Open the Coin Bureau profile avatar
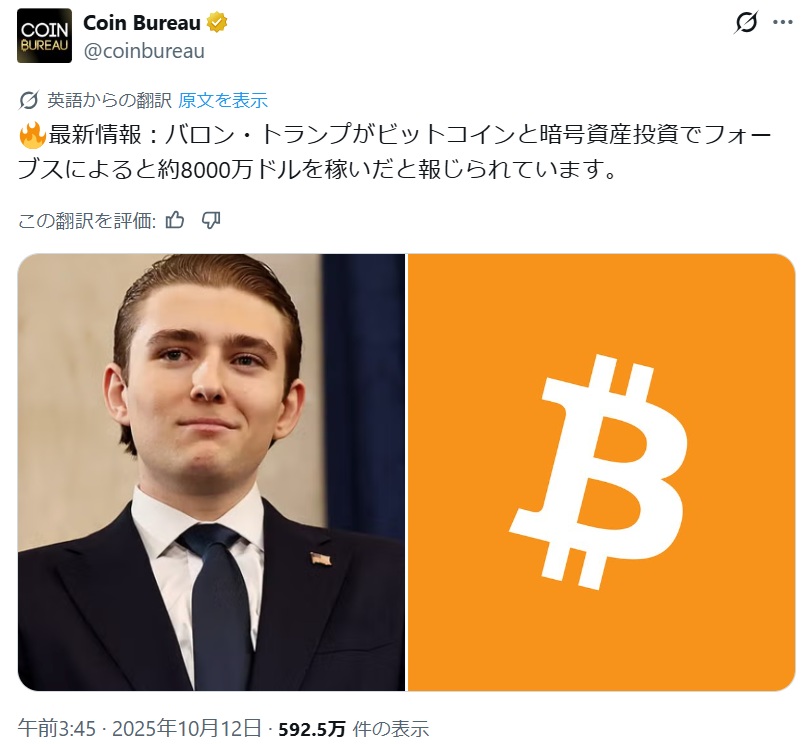812x744 pixels. (x=45, y=36)
